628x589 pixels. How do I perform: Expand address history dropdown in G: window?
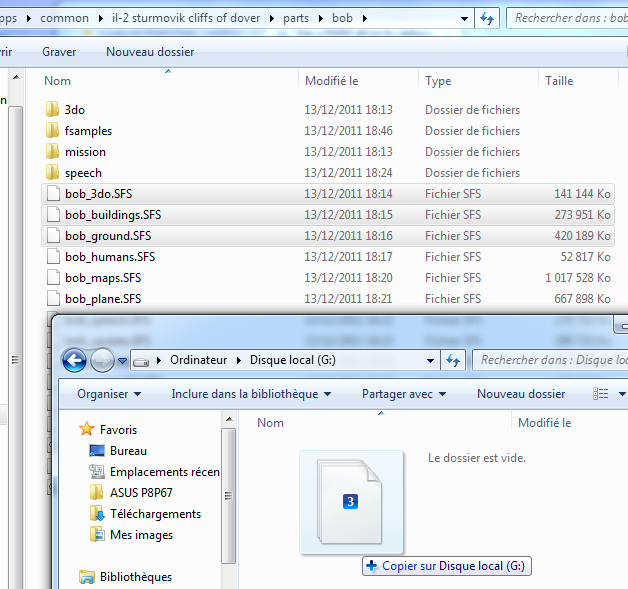[x=431, y=360]
